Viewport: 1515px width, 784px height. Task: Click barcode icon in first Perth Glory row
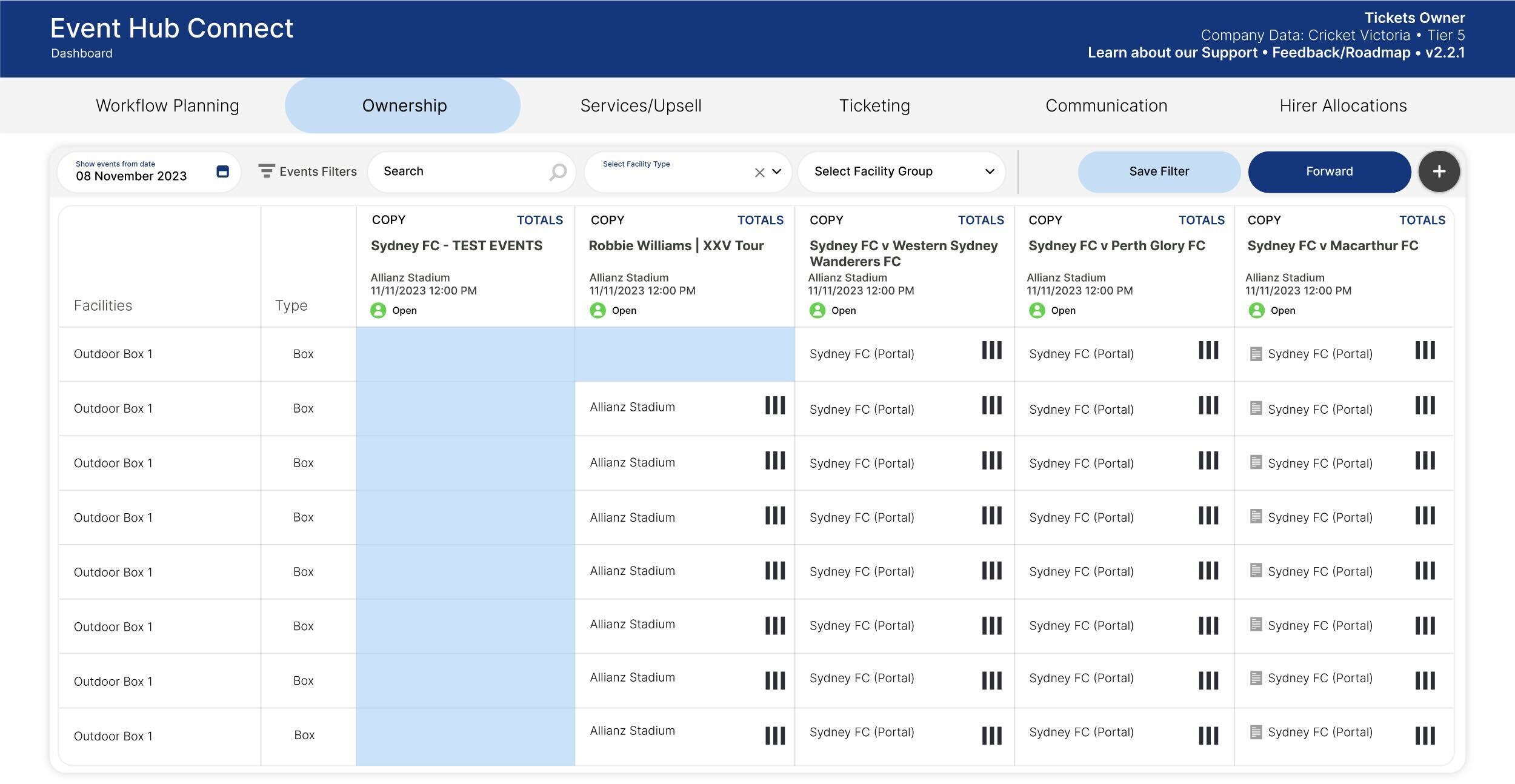tap(1208, 350)
